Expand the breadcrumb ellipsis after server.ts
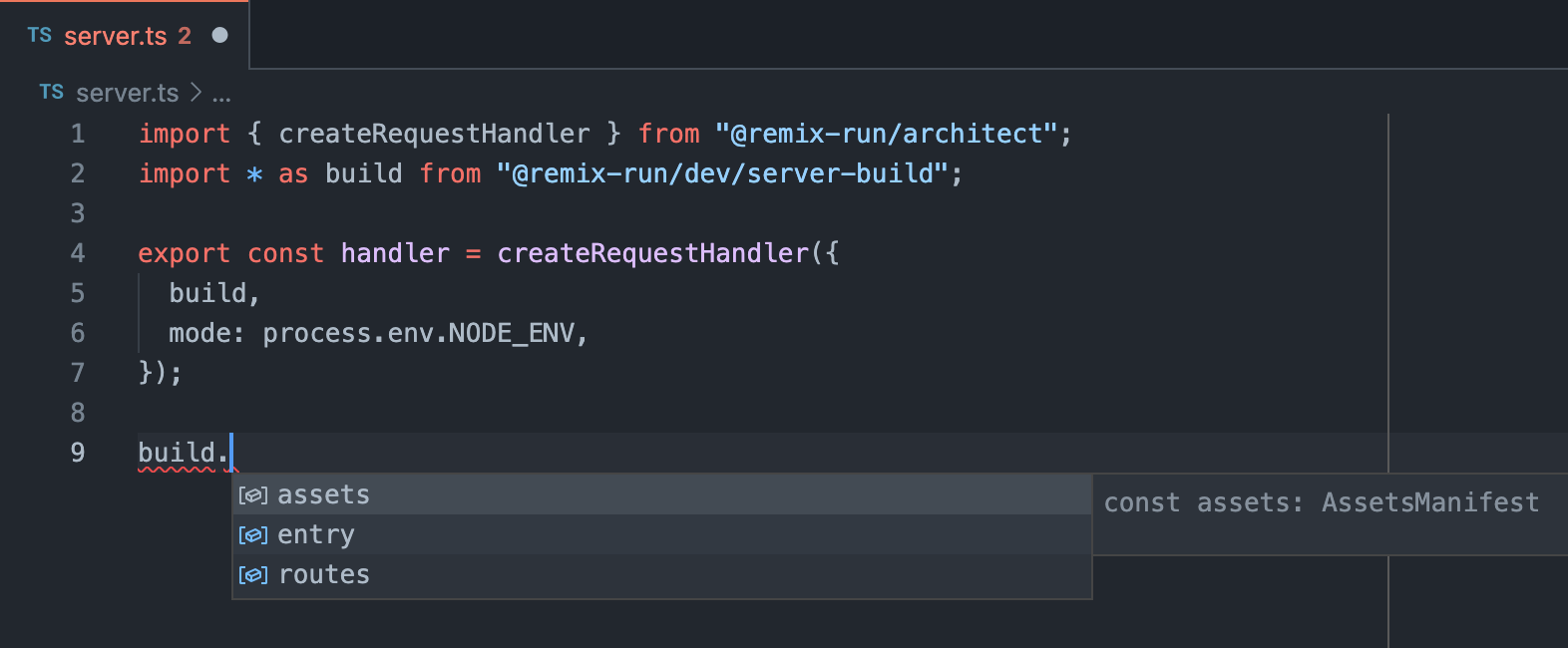This screenshot has width=1568, height=648. click(221, 93)
